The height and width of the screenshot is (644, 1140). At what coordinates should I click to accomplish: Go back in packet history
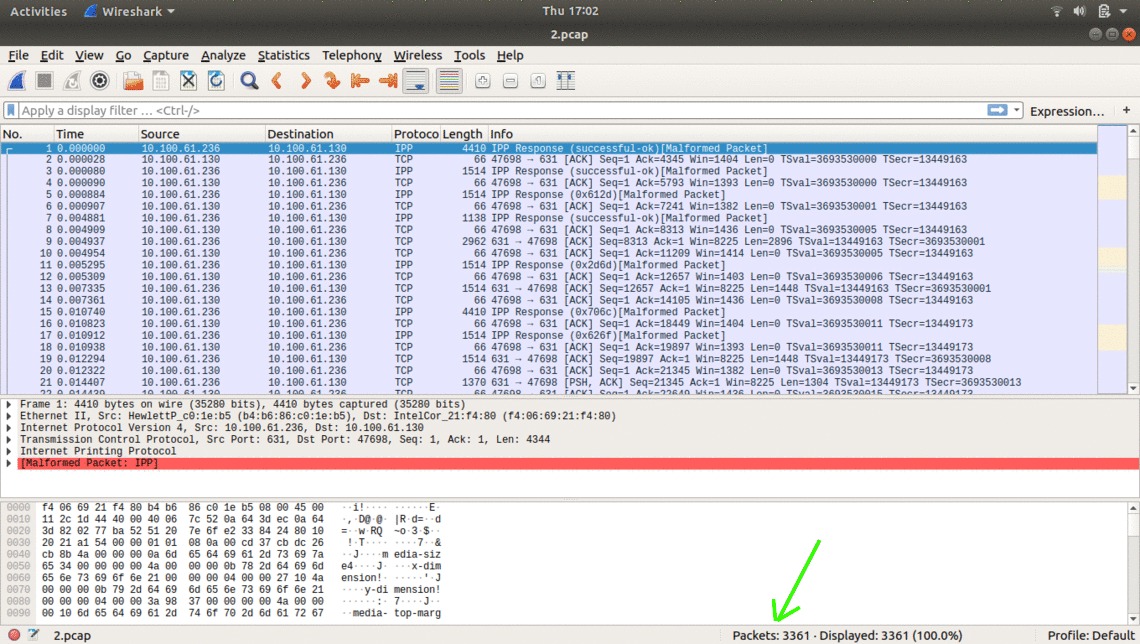[x=277, y=81]
